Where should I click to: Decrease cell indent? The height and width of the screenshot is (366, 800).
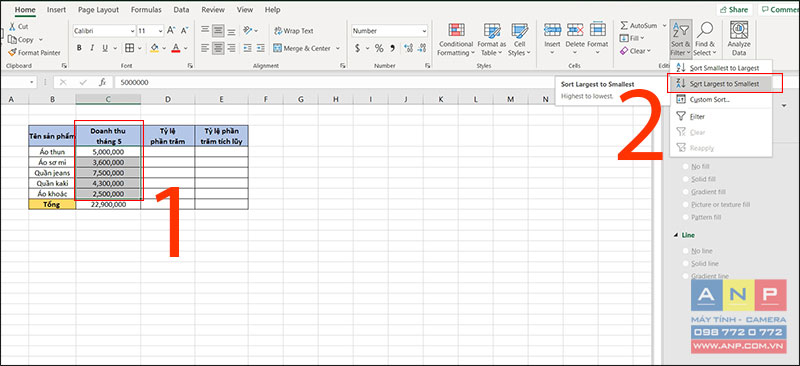point(247,48)
